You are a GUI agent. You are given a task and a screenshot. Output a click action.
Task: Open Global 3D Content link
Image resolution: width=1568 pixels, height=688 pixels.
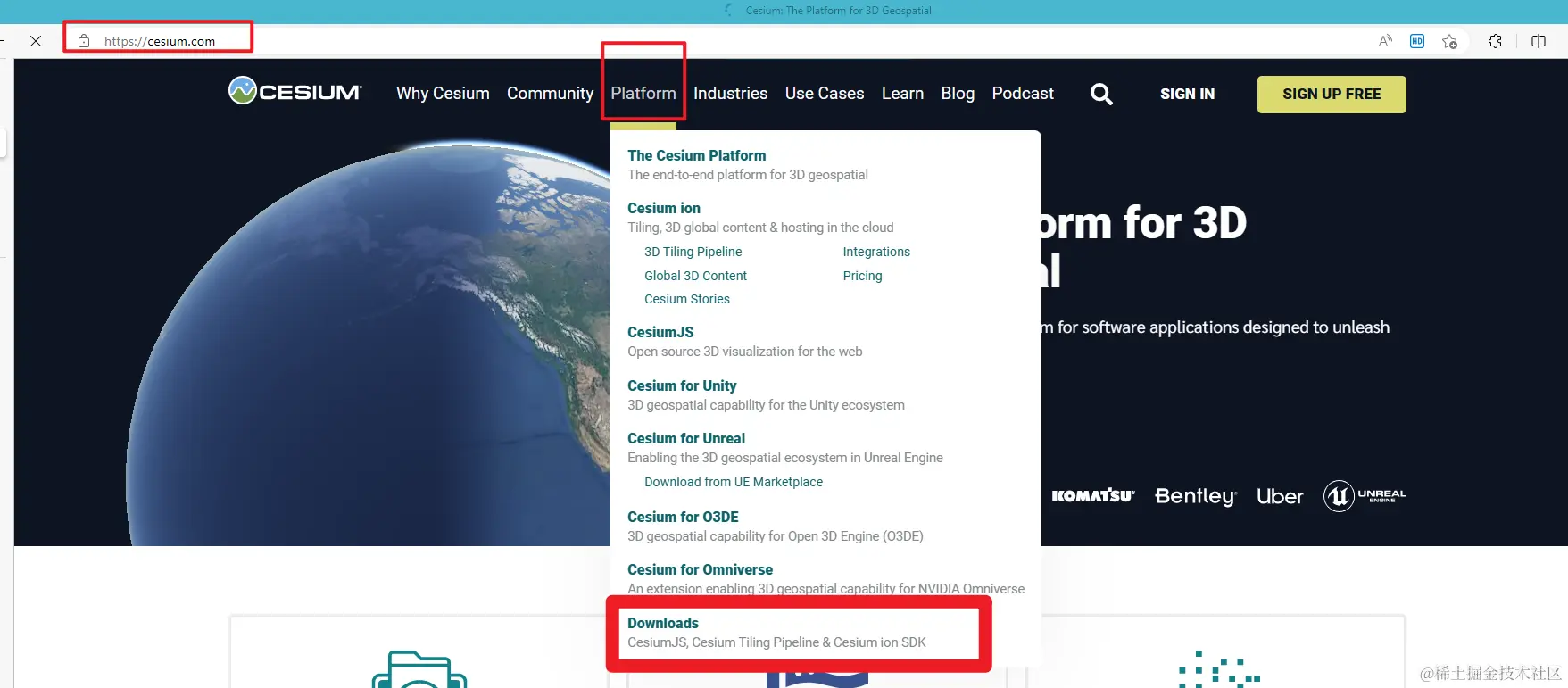pos(695,276)
